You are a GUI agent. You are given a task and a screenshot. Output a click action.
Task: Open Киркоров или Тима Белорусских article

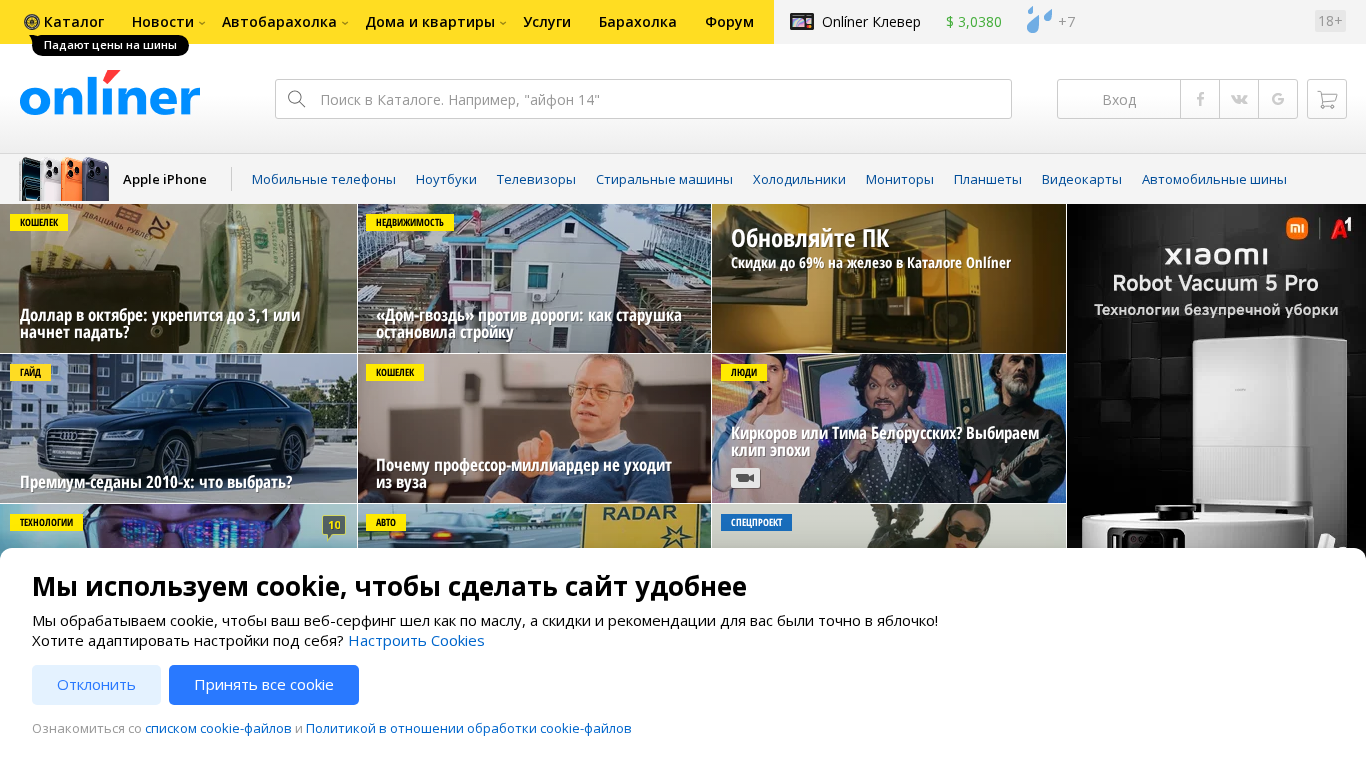tap(889, 428)
